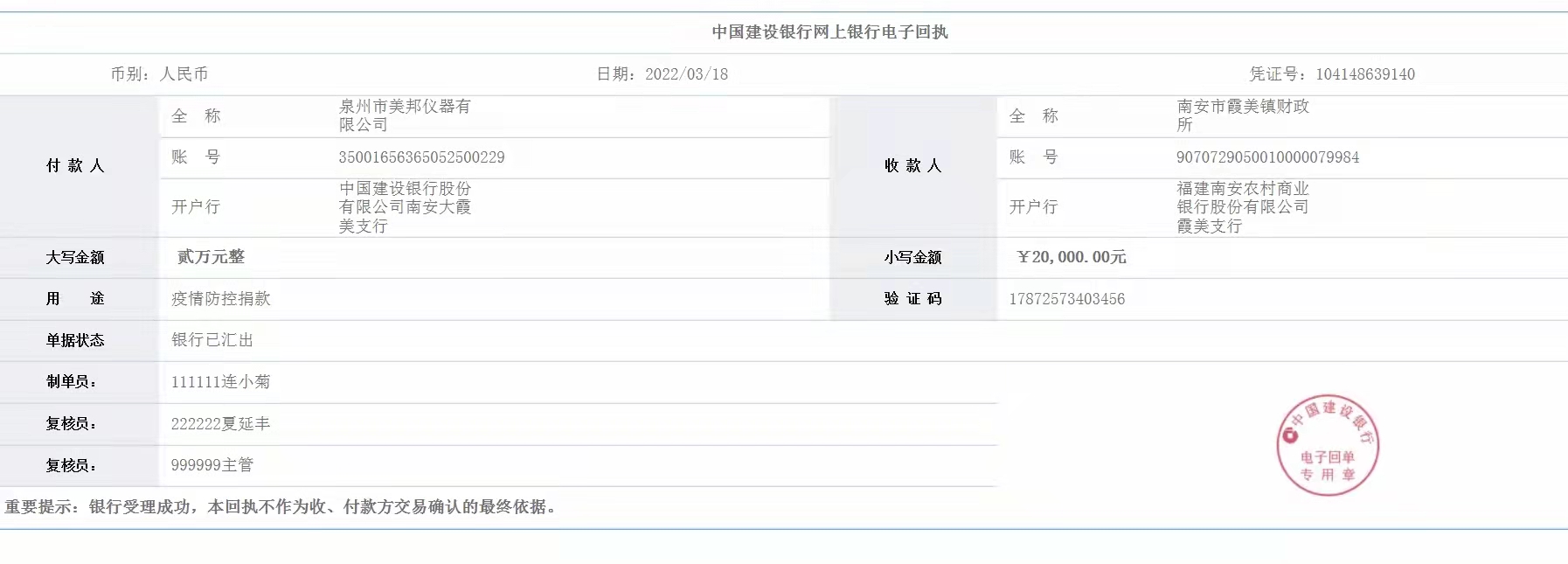Viewport: 1568px width, 564px height.
Task: Click the reviewer entry 222222夏延丰
Action: [x=220, y=424]
